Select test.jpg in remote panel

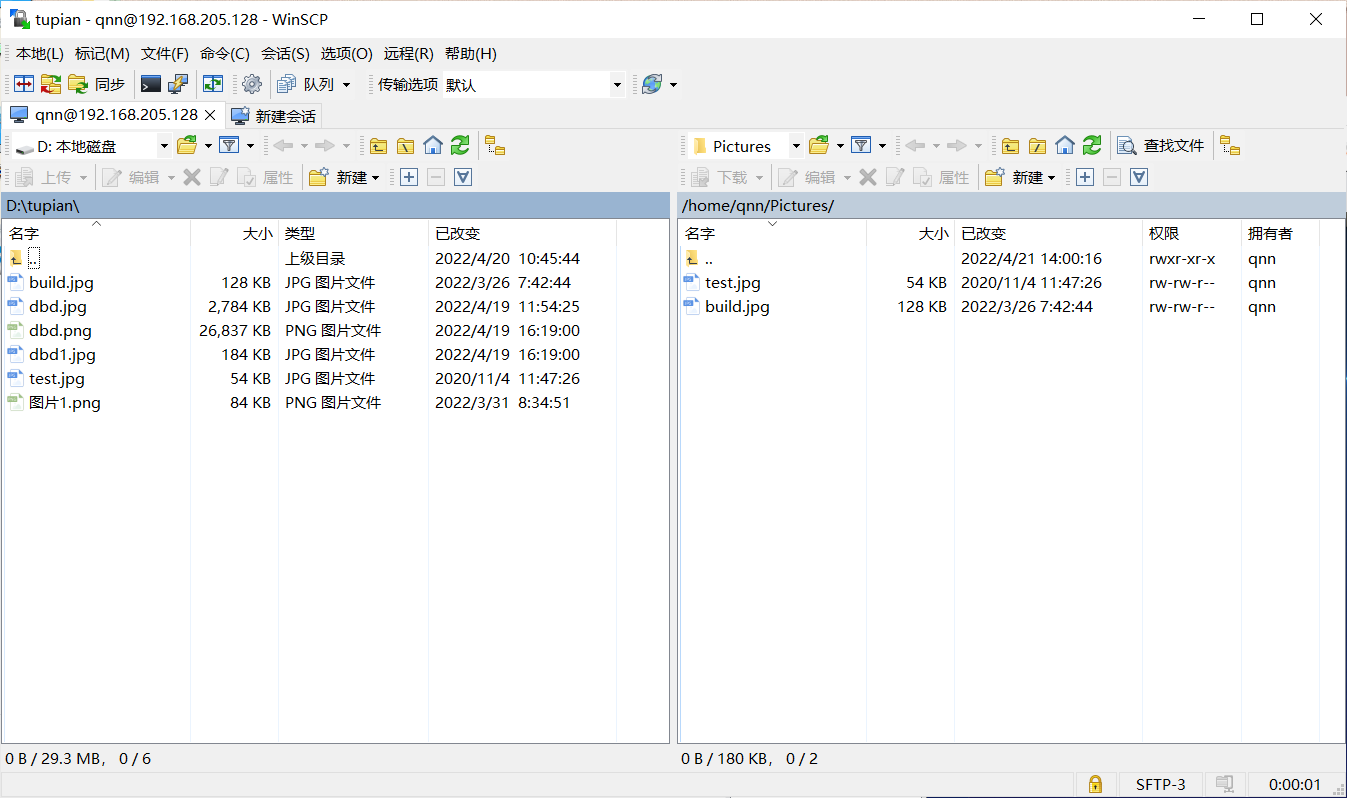[x=732, y=283]
